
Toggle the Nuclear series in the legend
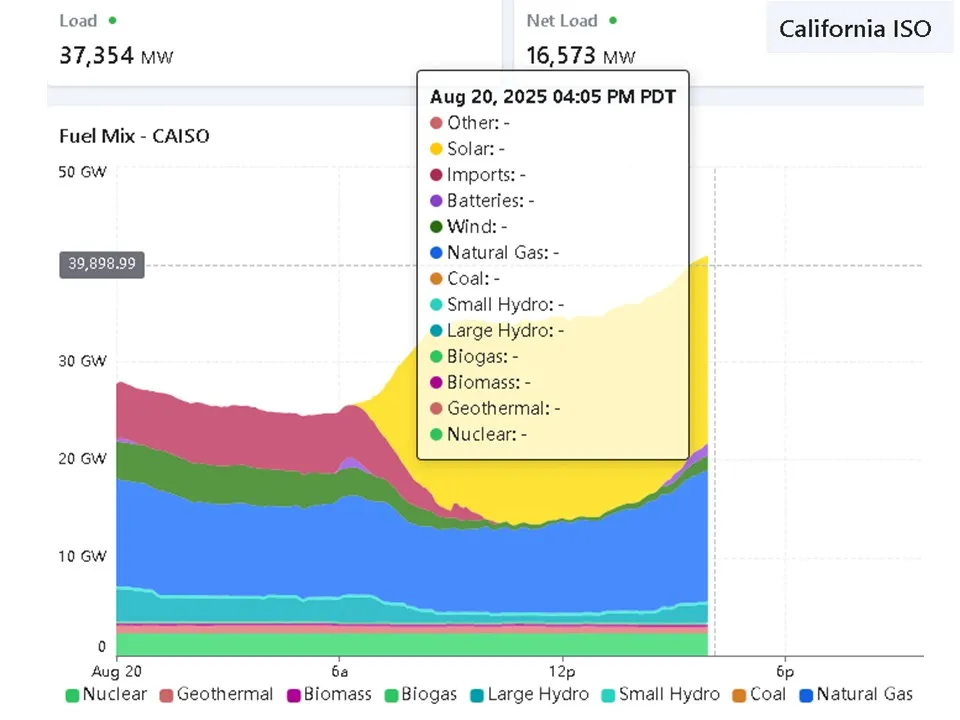tap(105, 694)
